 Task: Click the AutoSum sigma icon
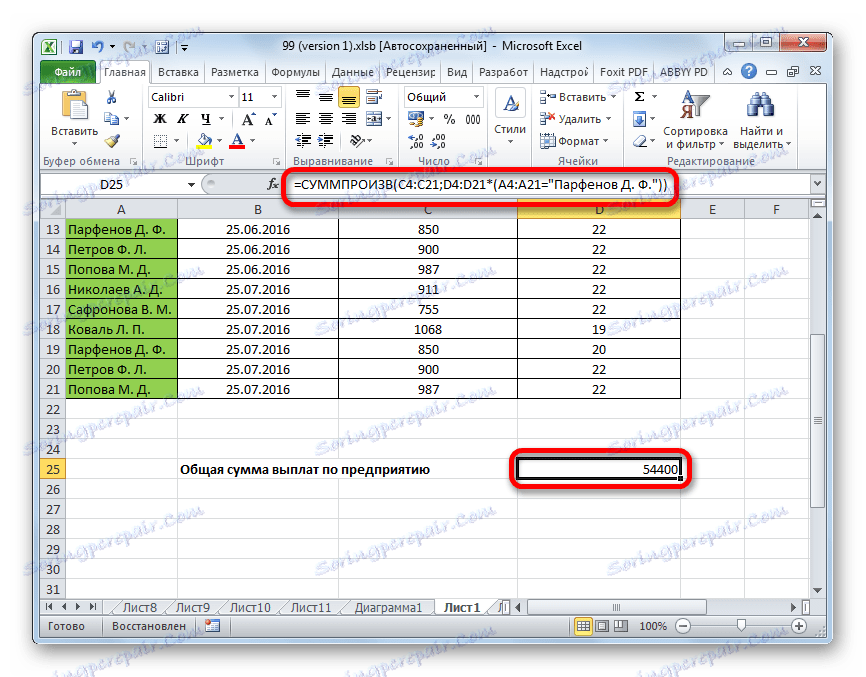[x=639, y=97]
